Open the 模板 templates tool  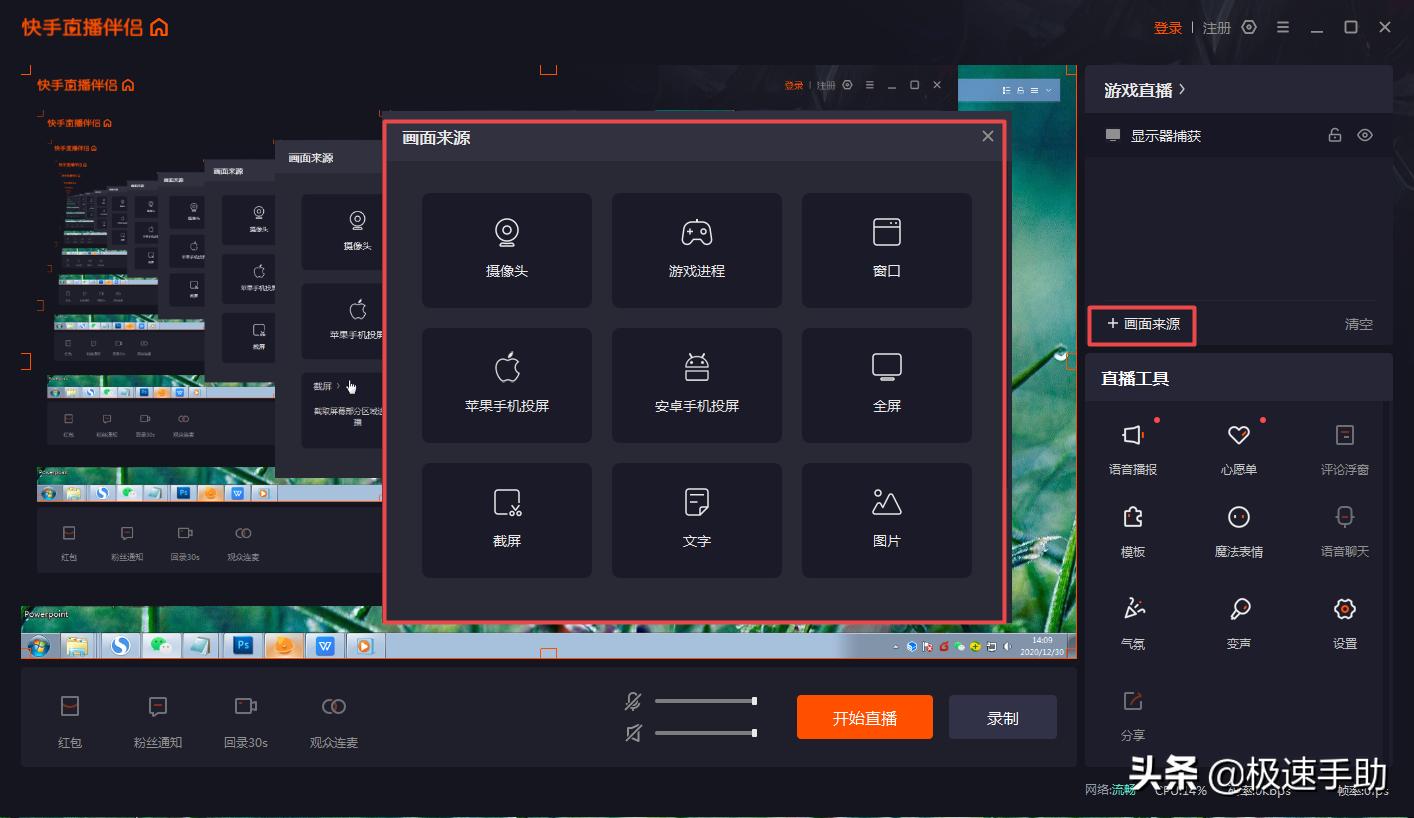[1133, 531]
